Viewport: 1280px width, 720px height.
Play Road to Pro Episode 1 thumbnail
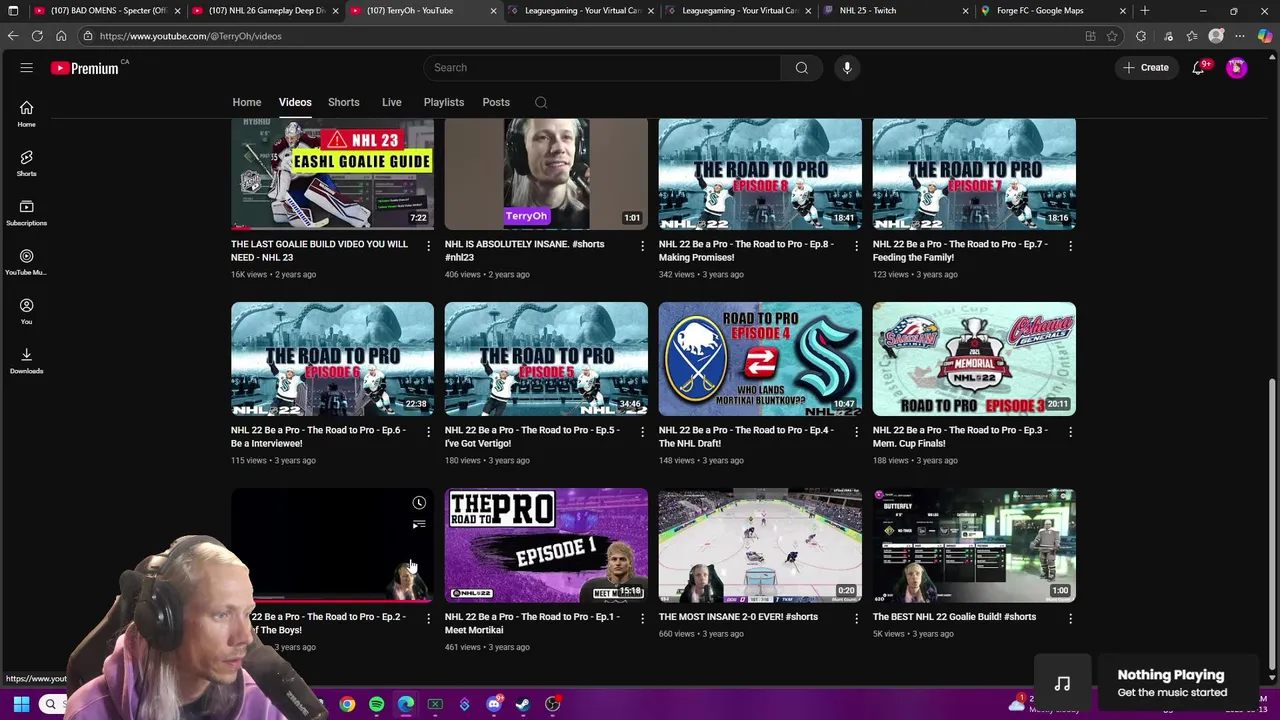click(546, 545)
